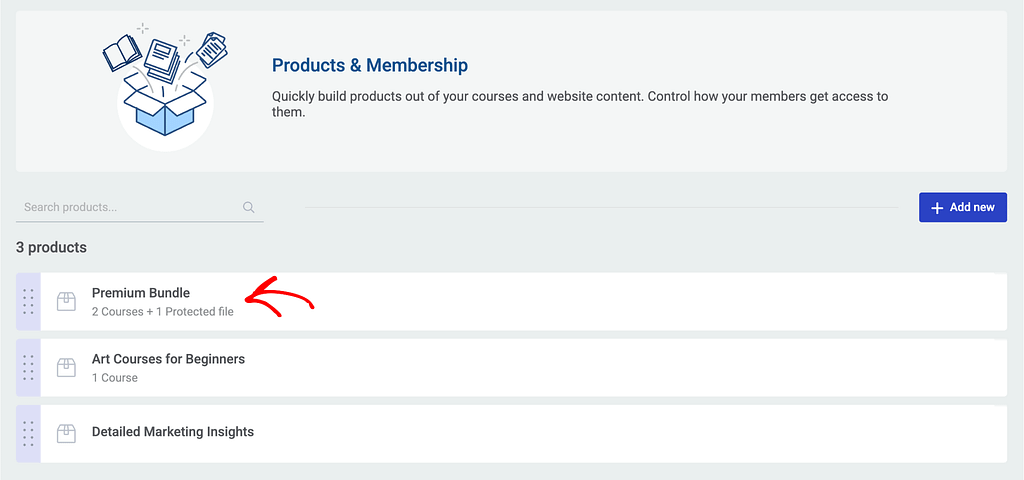Open Detailed Marketing Insights product

(x=173, y=432)
